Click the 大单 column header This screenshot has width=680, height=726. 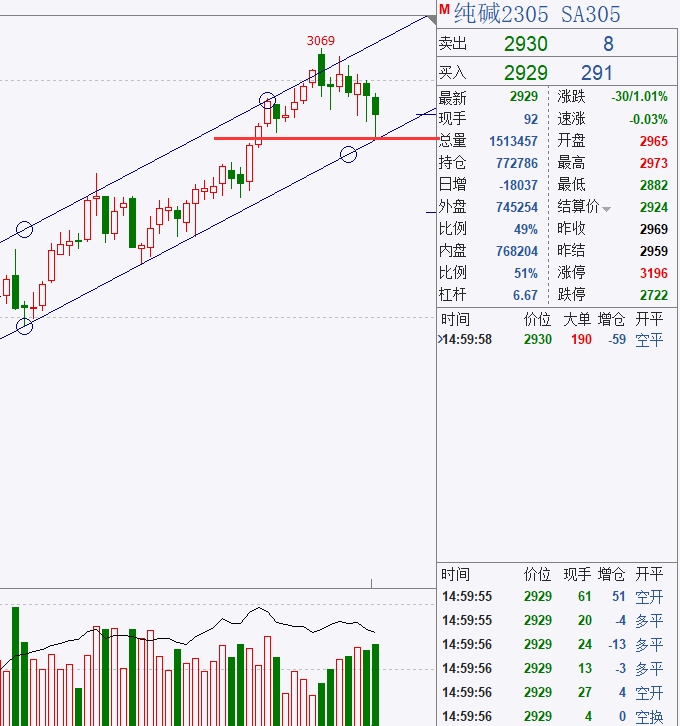(577, 319)
